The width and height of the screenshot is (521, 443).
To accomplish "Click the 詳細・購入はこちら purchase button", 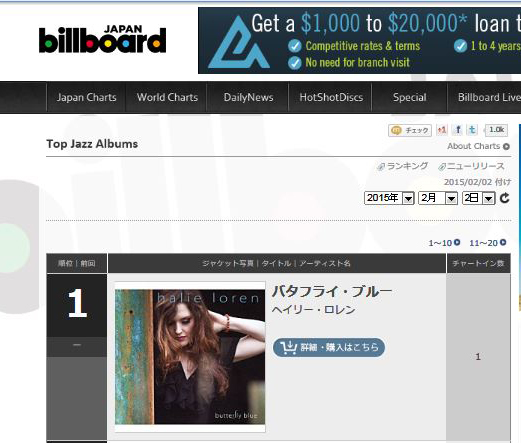I will (x=329, y=347).
